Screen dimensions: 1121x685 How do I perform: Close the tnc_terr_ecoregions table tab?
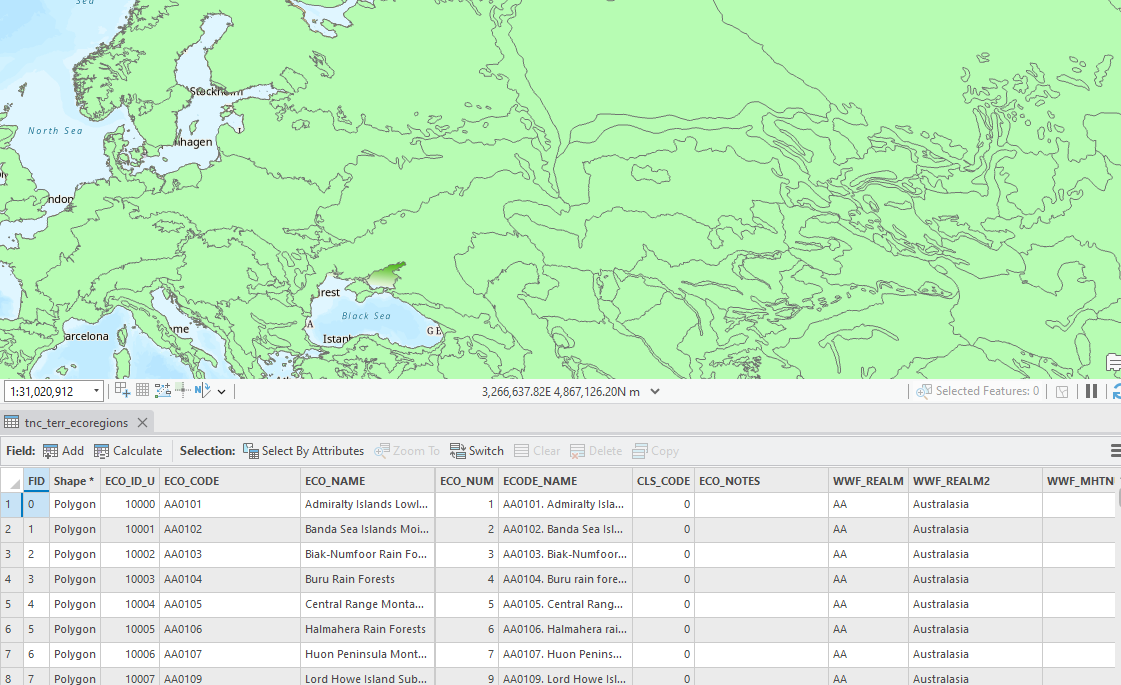[143, 423]
